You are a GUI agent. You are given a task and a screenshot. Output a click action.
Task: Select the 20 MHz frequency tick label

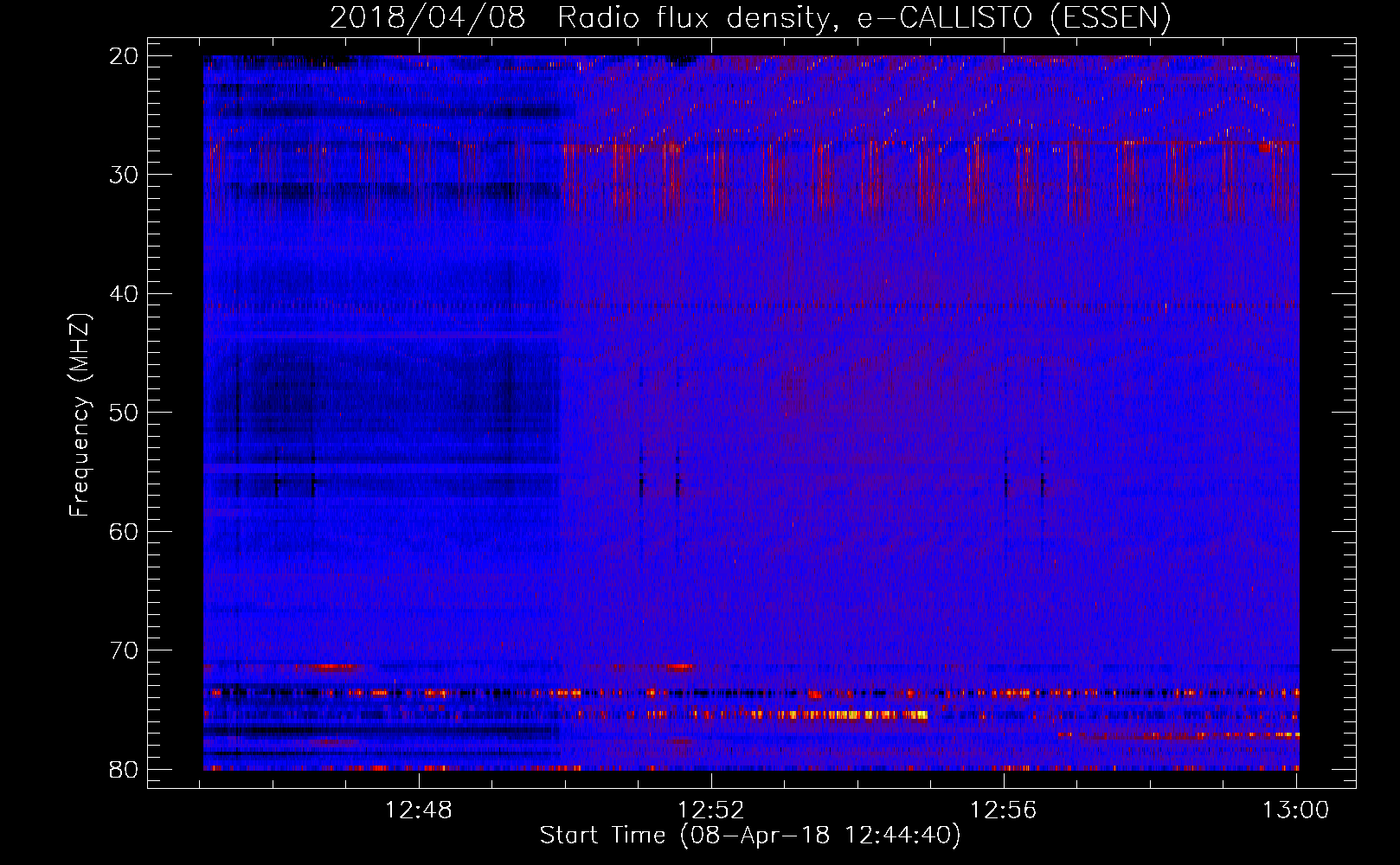click(x=125, y=56)
